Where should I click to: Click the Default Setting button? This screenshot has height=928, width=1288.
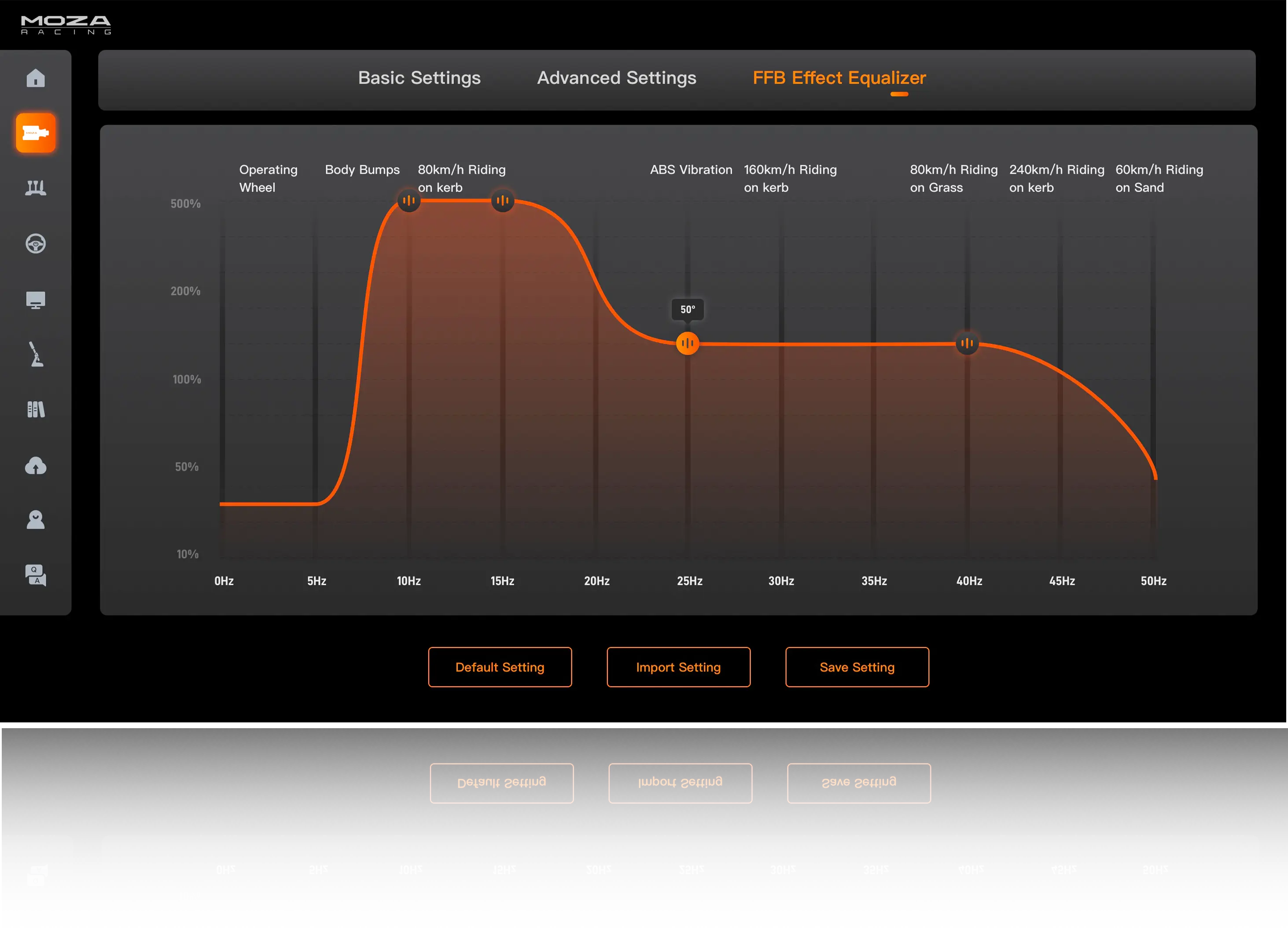[500, 667]
